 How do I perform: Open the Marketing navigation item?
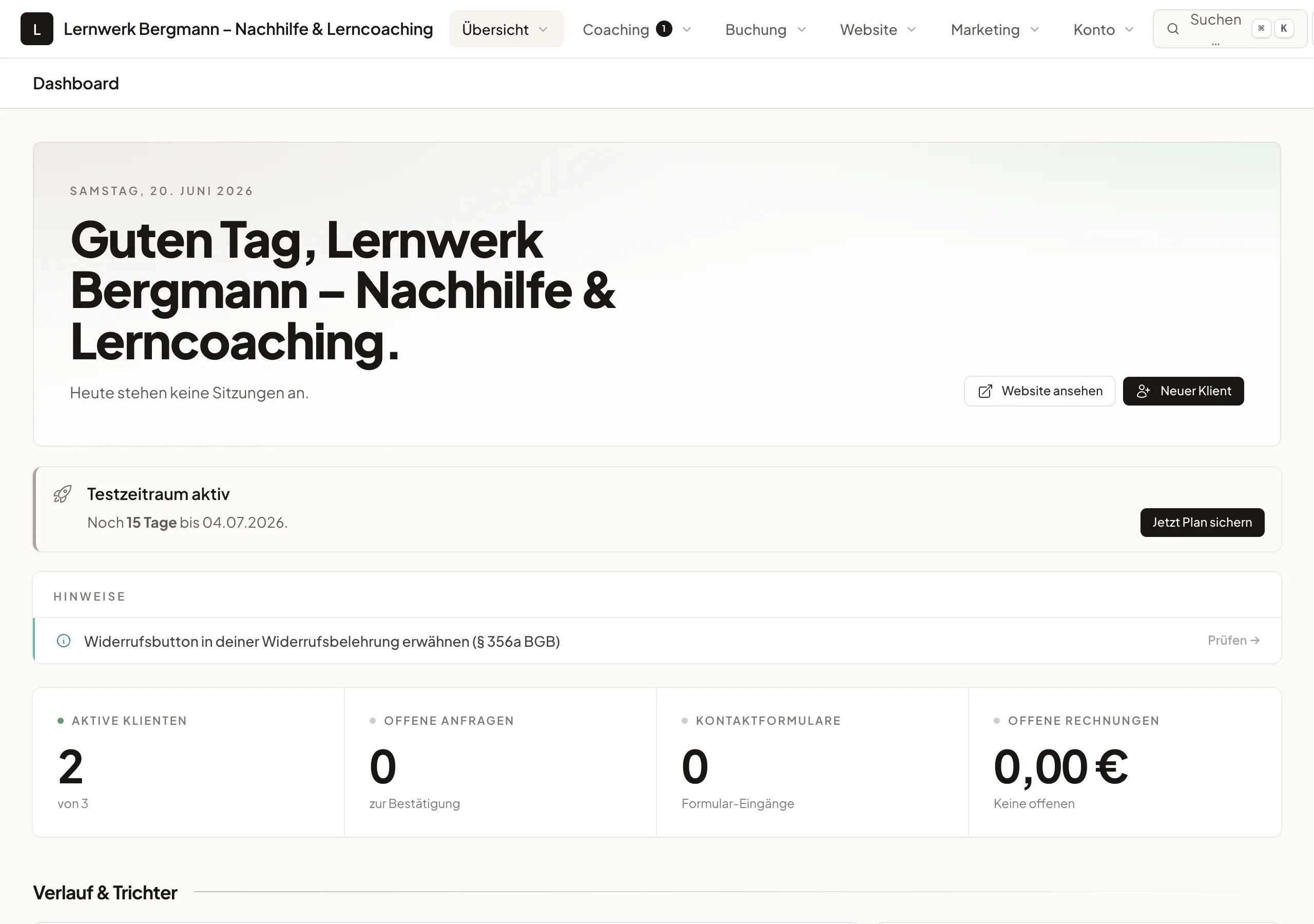[995, 29]
